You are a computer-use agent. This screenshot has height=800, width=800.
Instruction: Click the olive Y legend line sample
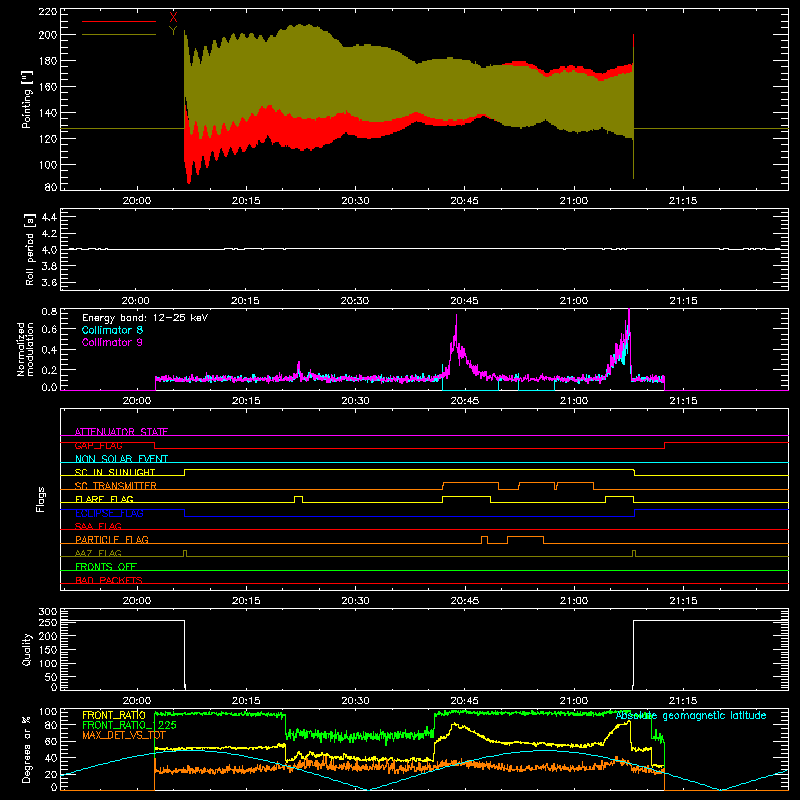coord(119,34)
